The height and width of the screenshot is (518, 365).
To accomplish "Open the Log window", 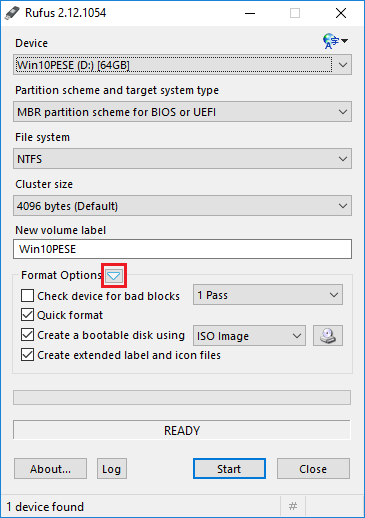I will pyautogui.click(x=112, y=469).
